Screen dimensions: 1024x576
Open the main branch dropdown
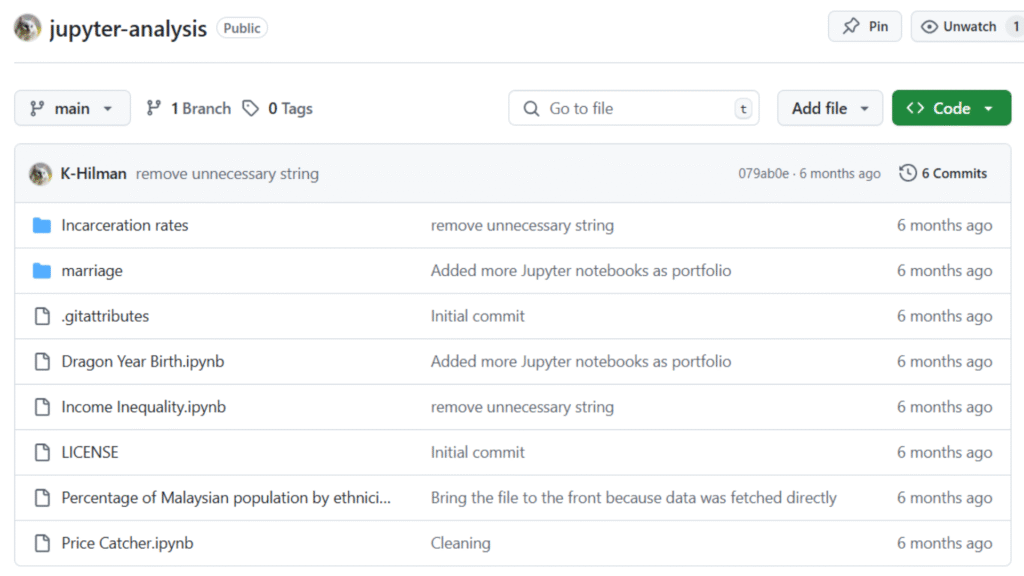(72, 108)
